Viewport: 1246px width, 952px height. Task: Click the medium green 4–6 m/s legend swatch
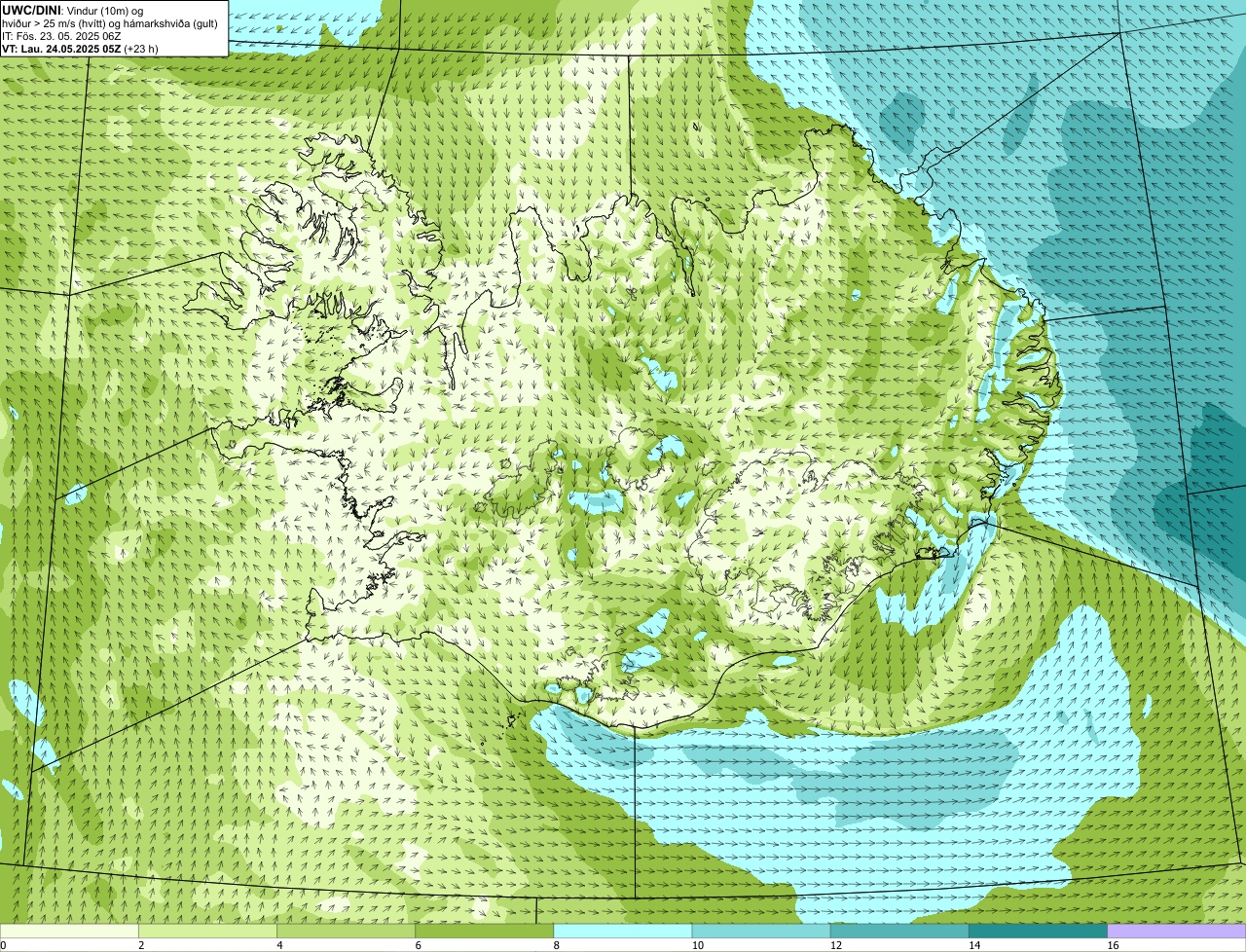[x=346, y=931]
